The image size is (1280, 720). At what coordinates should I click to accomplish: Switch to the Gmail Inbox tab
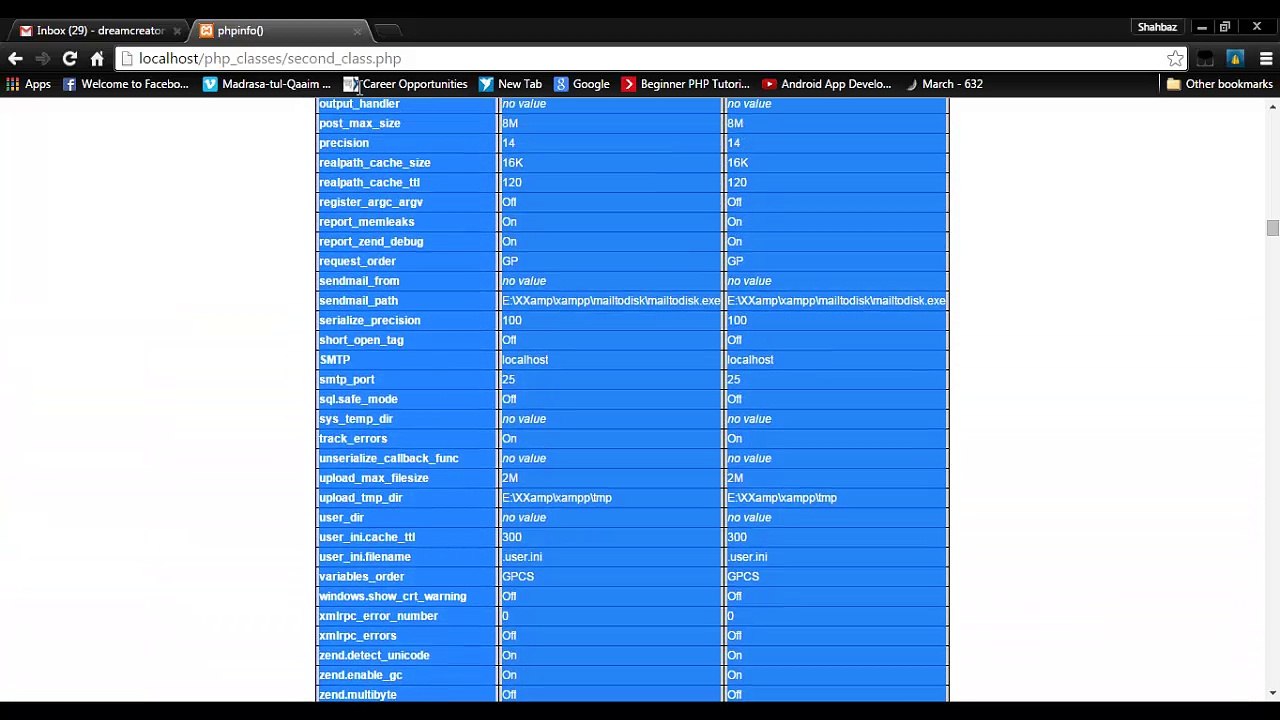(x=100, y=30)
